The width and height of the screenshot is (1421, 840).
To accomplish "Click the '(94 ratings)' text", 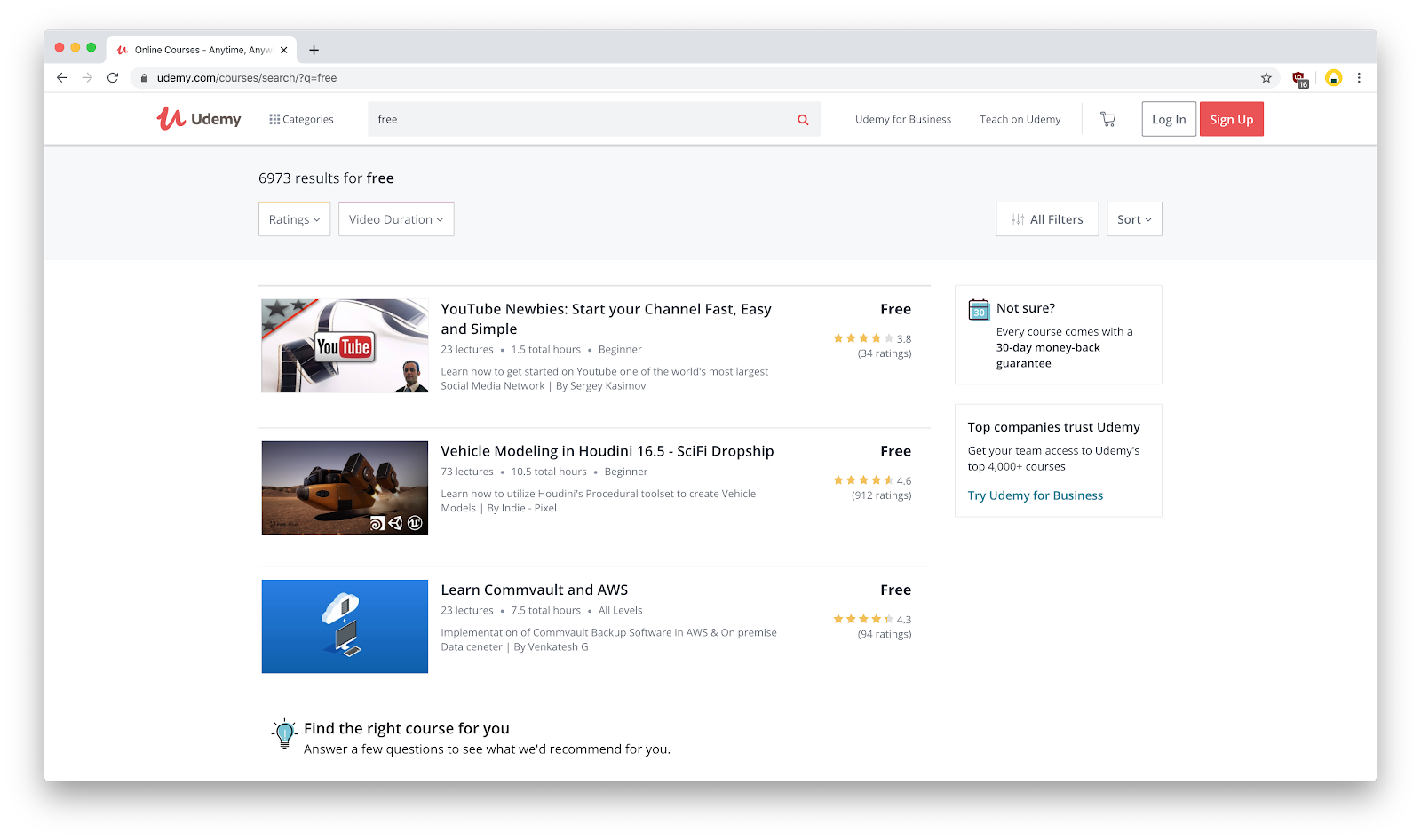I will click(885, 634).
